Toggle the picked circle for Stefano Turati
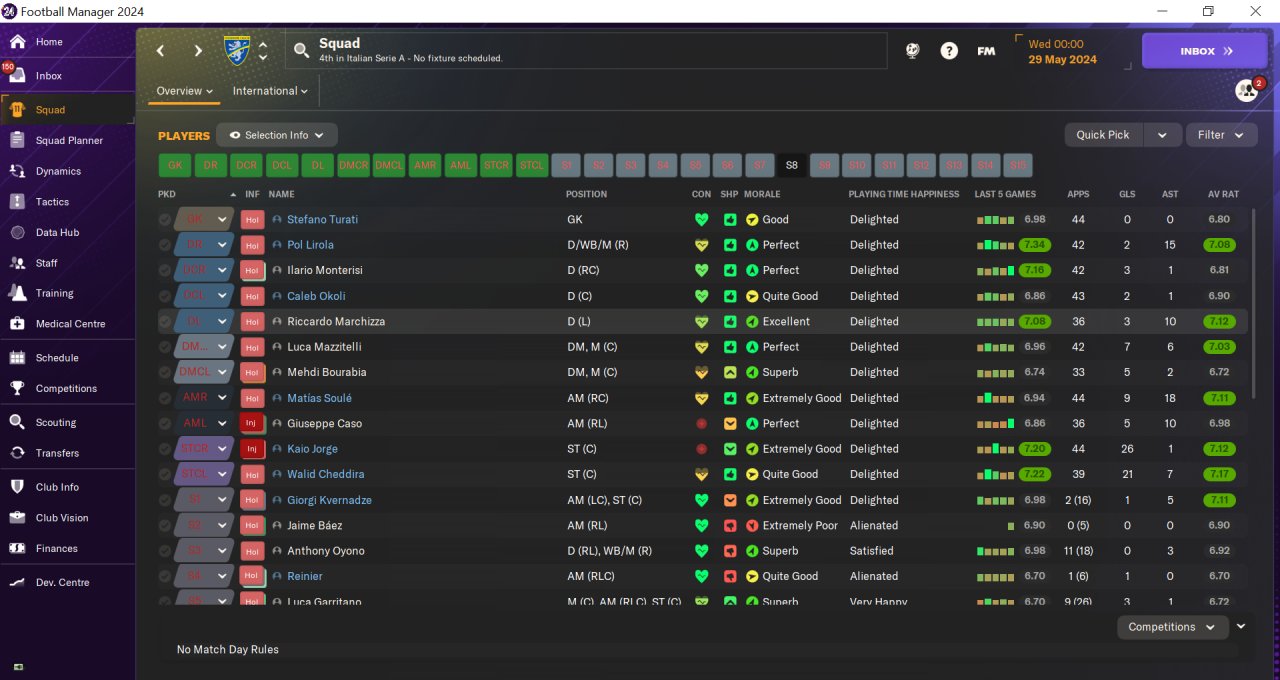 [x=165, y=219]
